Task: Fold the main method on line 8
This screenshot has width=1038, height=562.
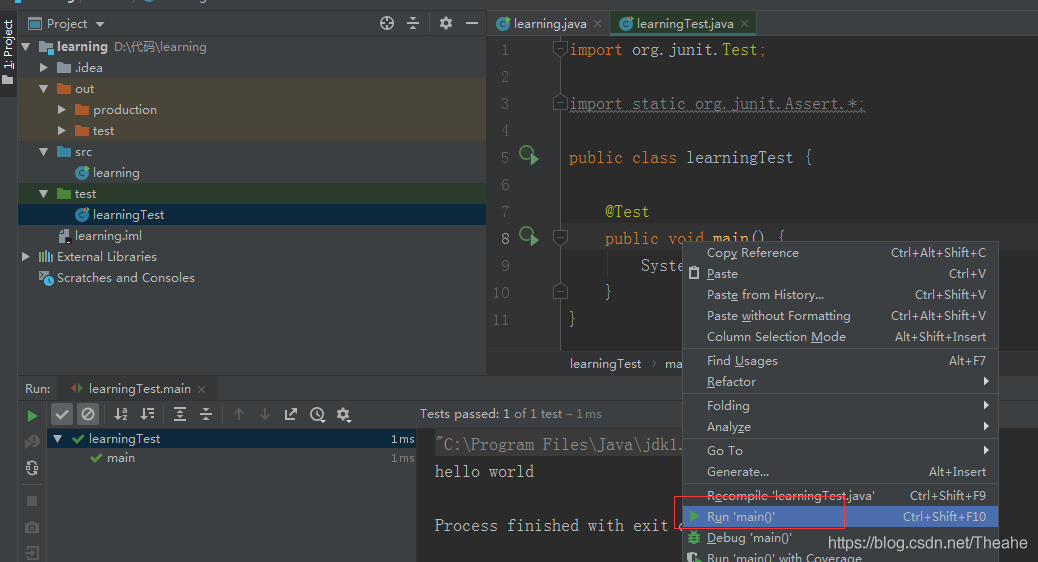Action: [x=560, y=238]
